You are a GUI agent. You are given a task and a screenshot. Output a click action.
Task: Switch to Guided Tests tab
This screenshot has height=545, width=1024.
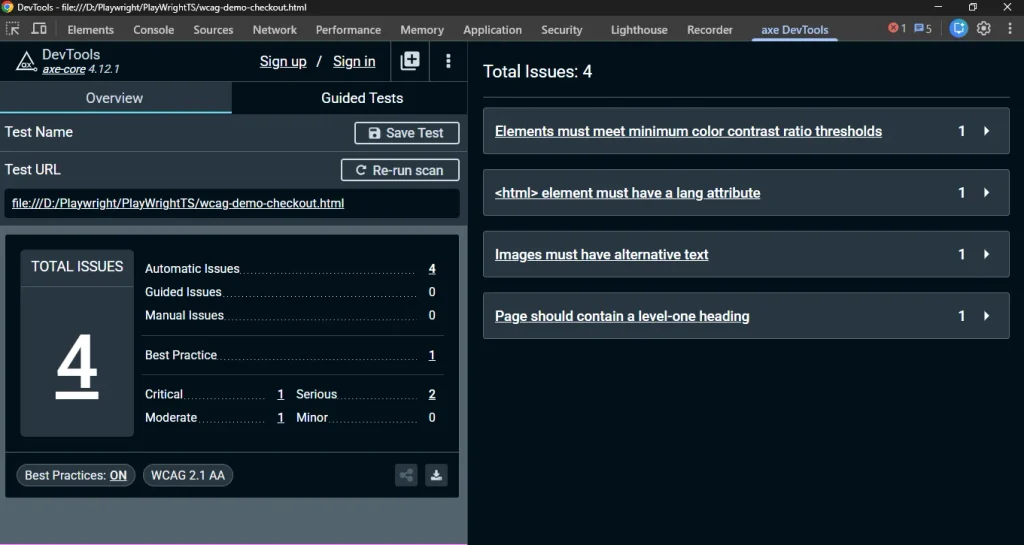pos(362,98)
